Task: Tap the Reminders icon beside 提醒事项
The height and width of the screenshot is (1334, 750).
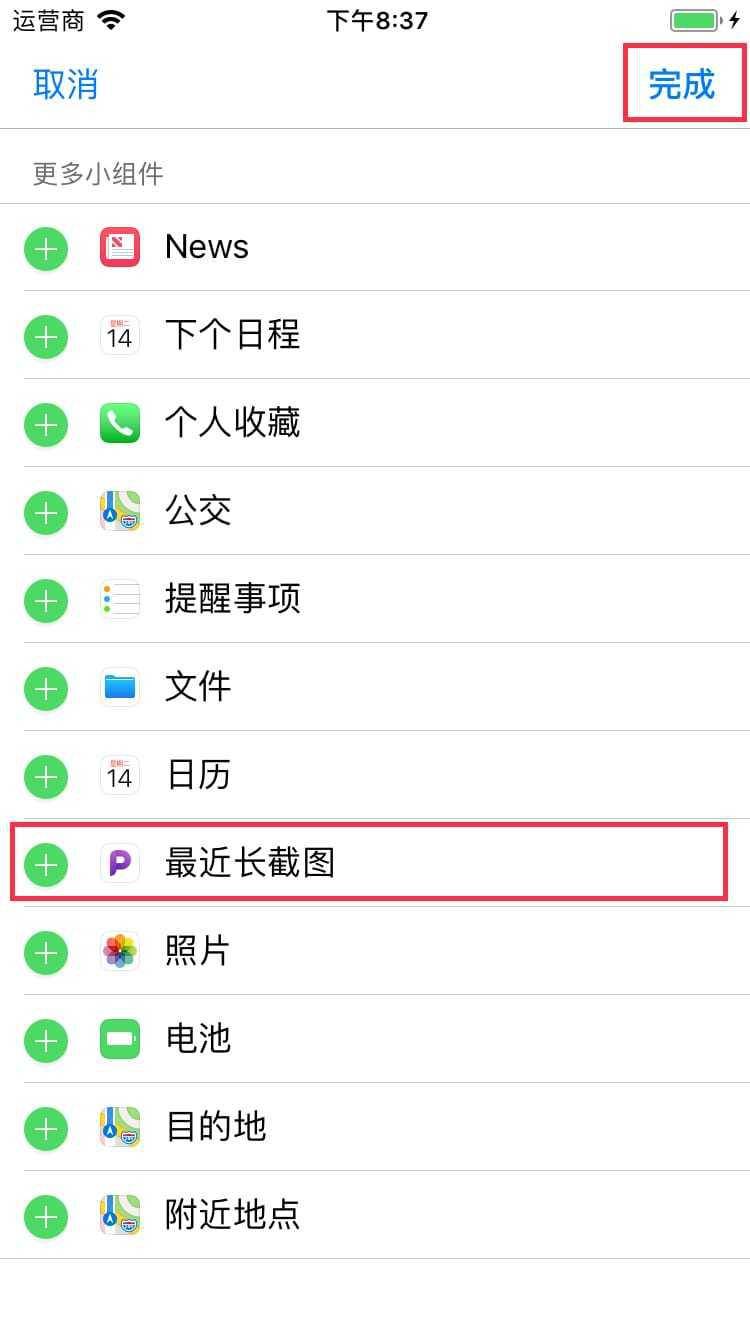Action: (120, 600)
